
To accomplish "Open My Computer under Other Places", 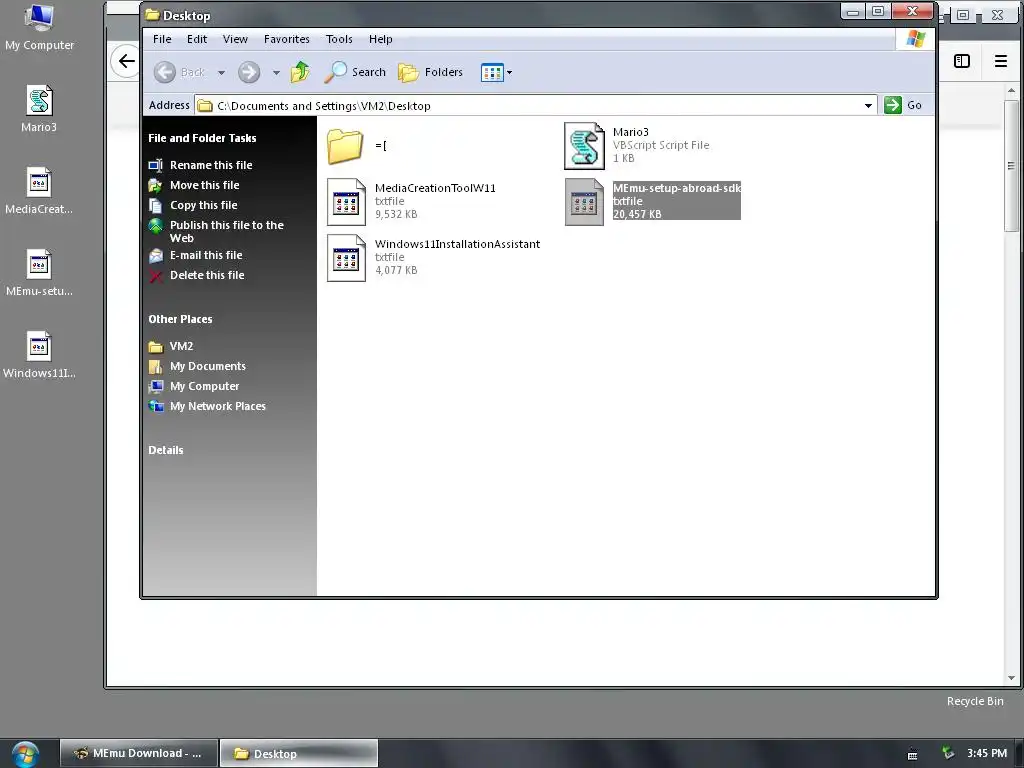I will tap(204, 387).
